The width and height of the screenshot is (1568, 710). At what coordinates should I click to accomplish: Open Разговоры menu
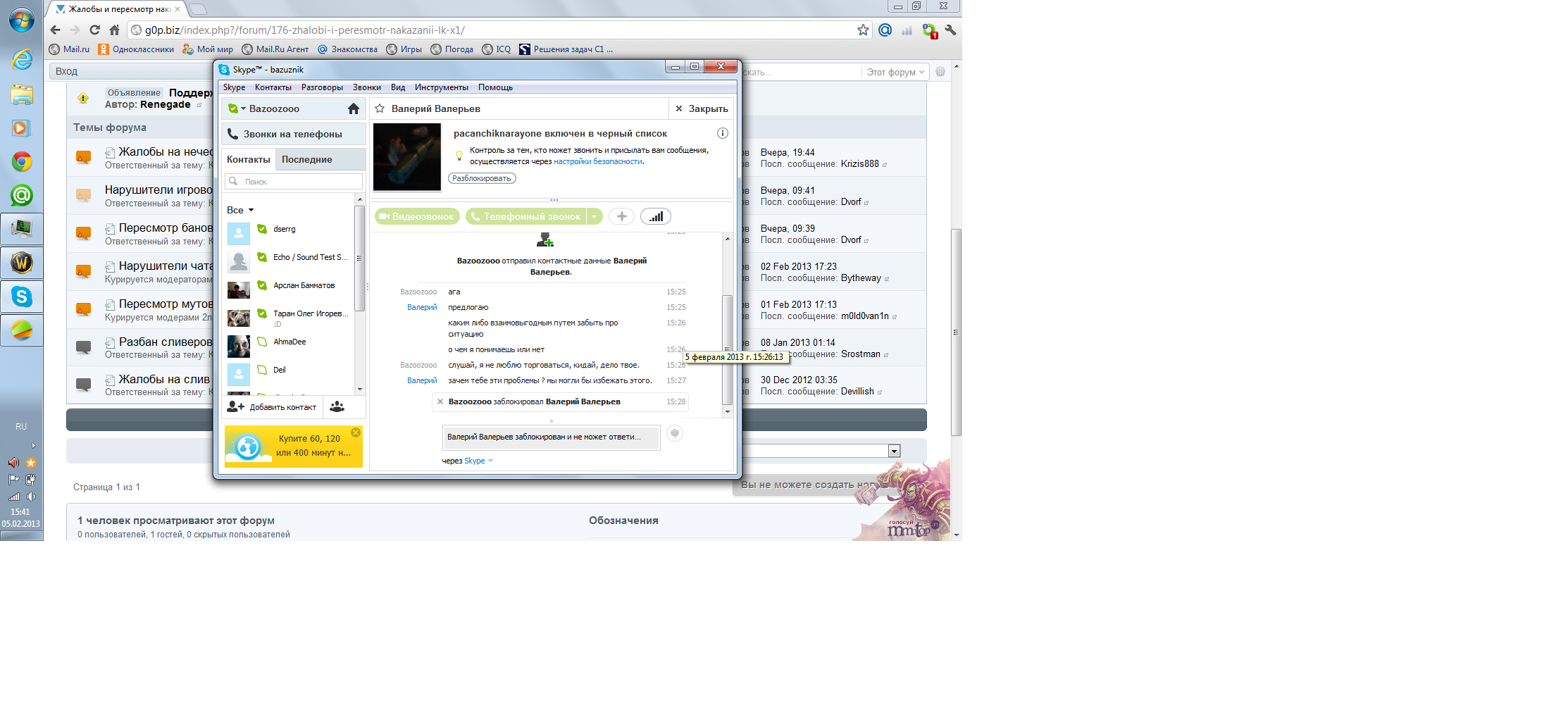(x=322, y=87)
